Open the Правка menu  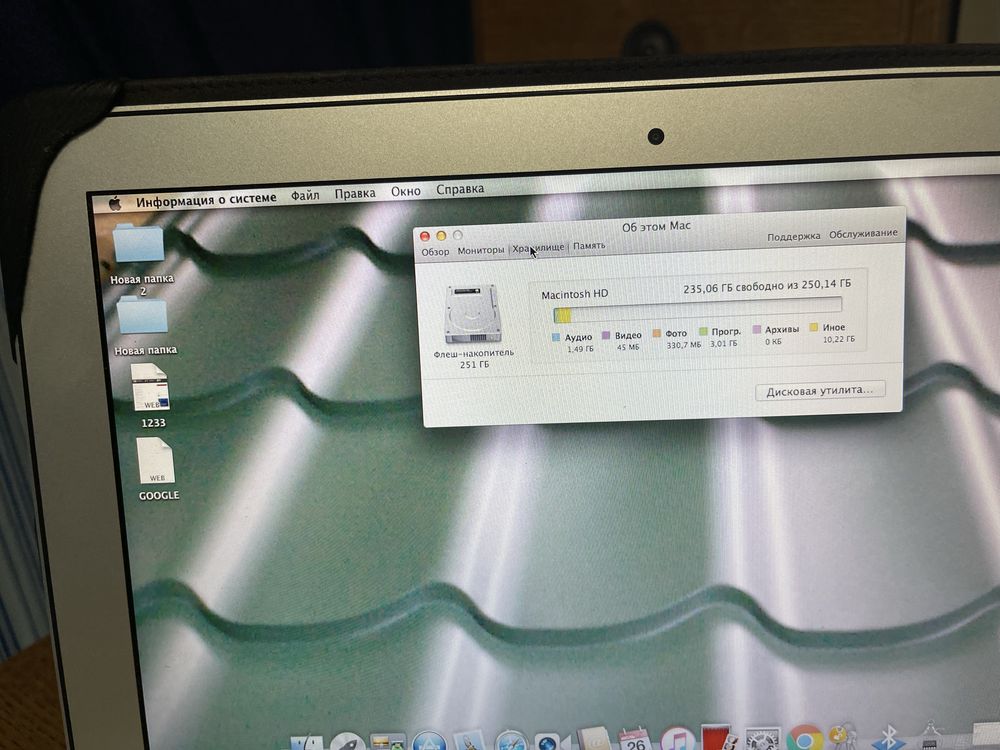tap(355, 193)
